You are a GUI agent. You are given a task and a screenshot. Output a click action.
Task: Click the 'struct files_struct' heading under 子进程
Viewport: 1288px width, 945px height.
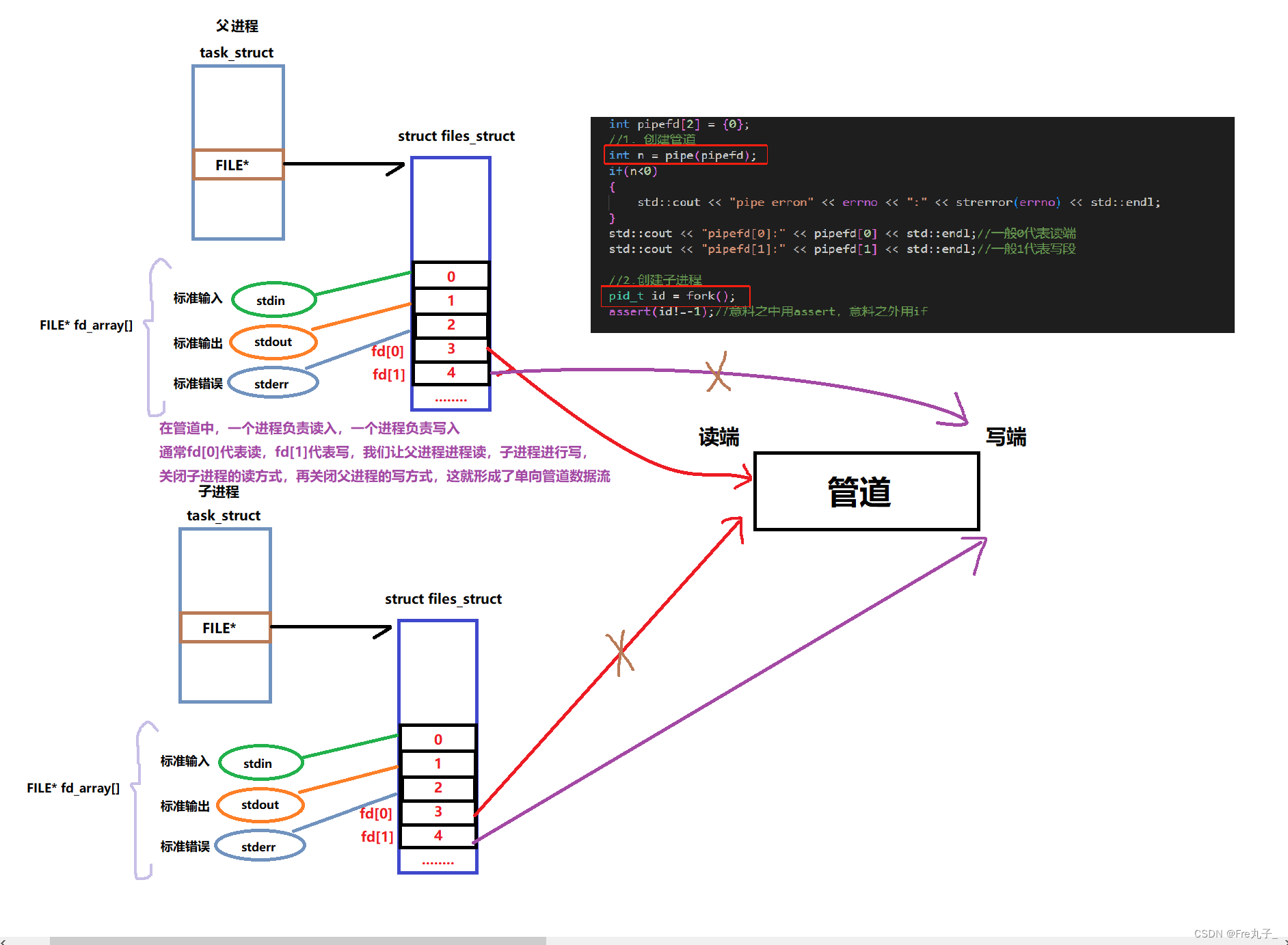point(443,599)
